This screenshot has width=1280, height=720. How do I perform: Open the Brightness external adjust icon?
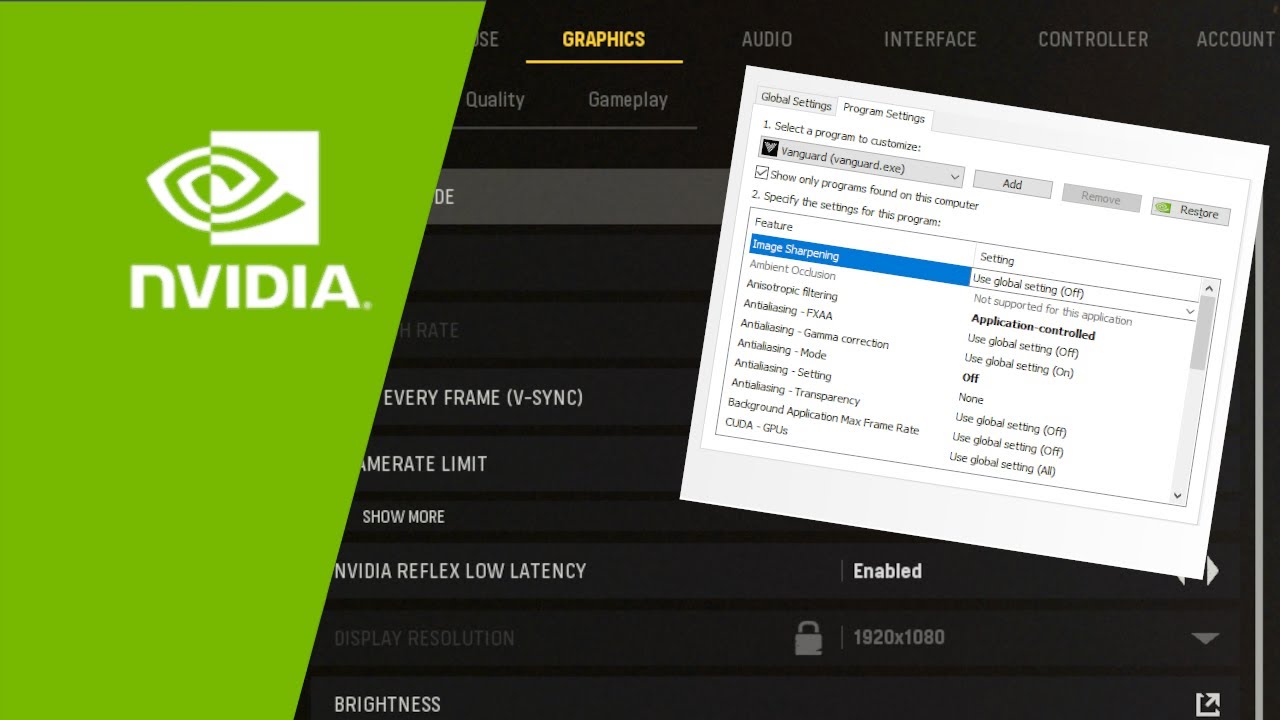[x=1208, y=704]
